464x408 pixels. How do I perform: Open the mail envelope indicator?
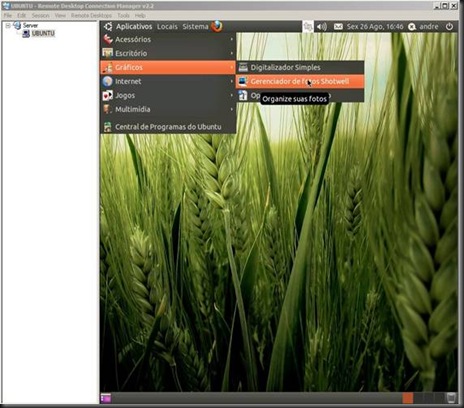click(338, 26)
